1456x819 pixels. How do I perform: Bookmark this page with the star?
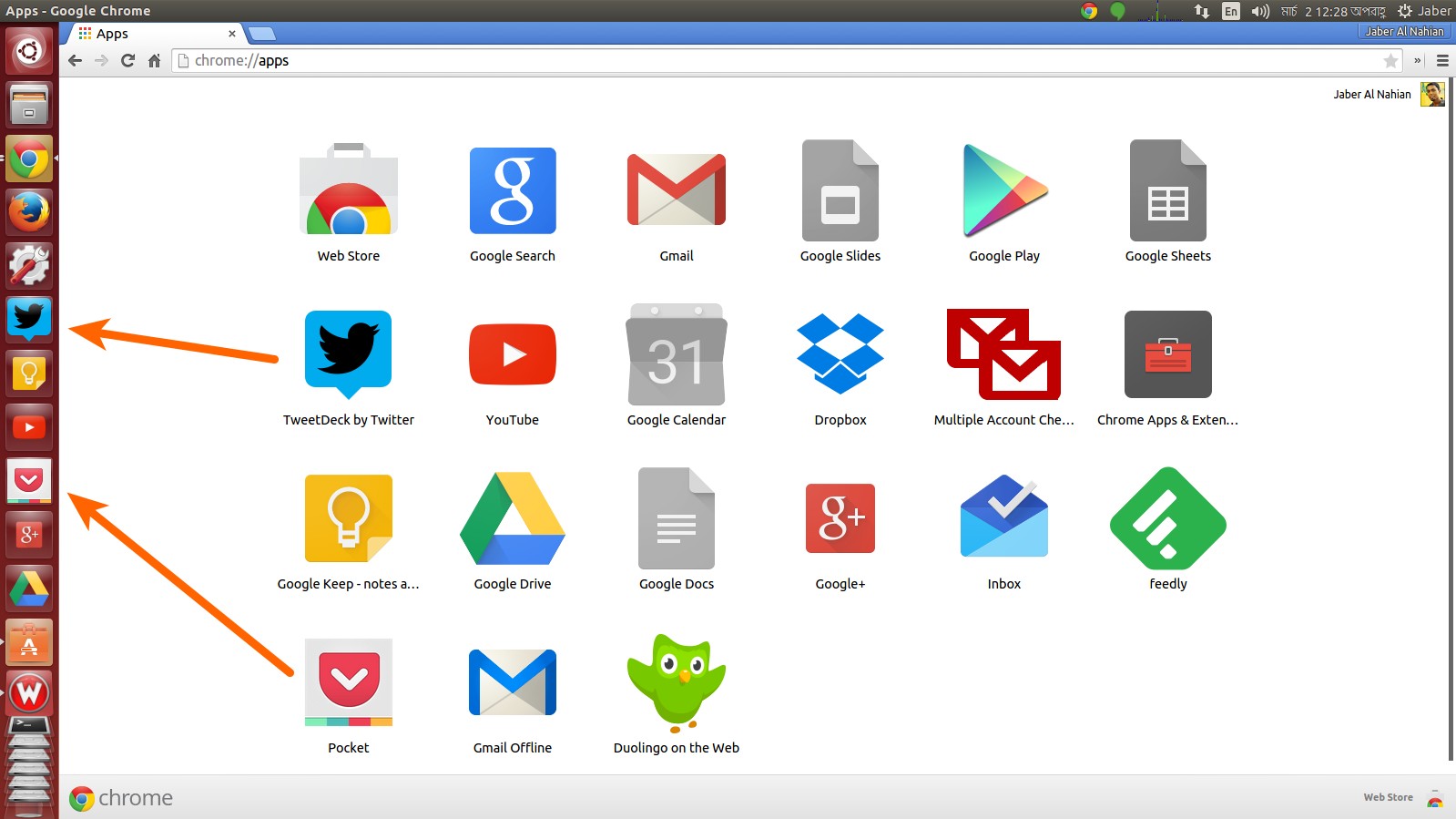point(1390,61)
